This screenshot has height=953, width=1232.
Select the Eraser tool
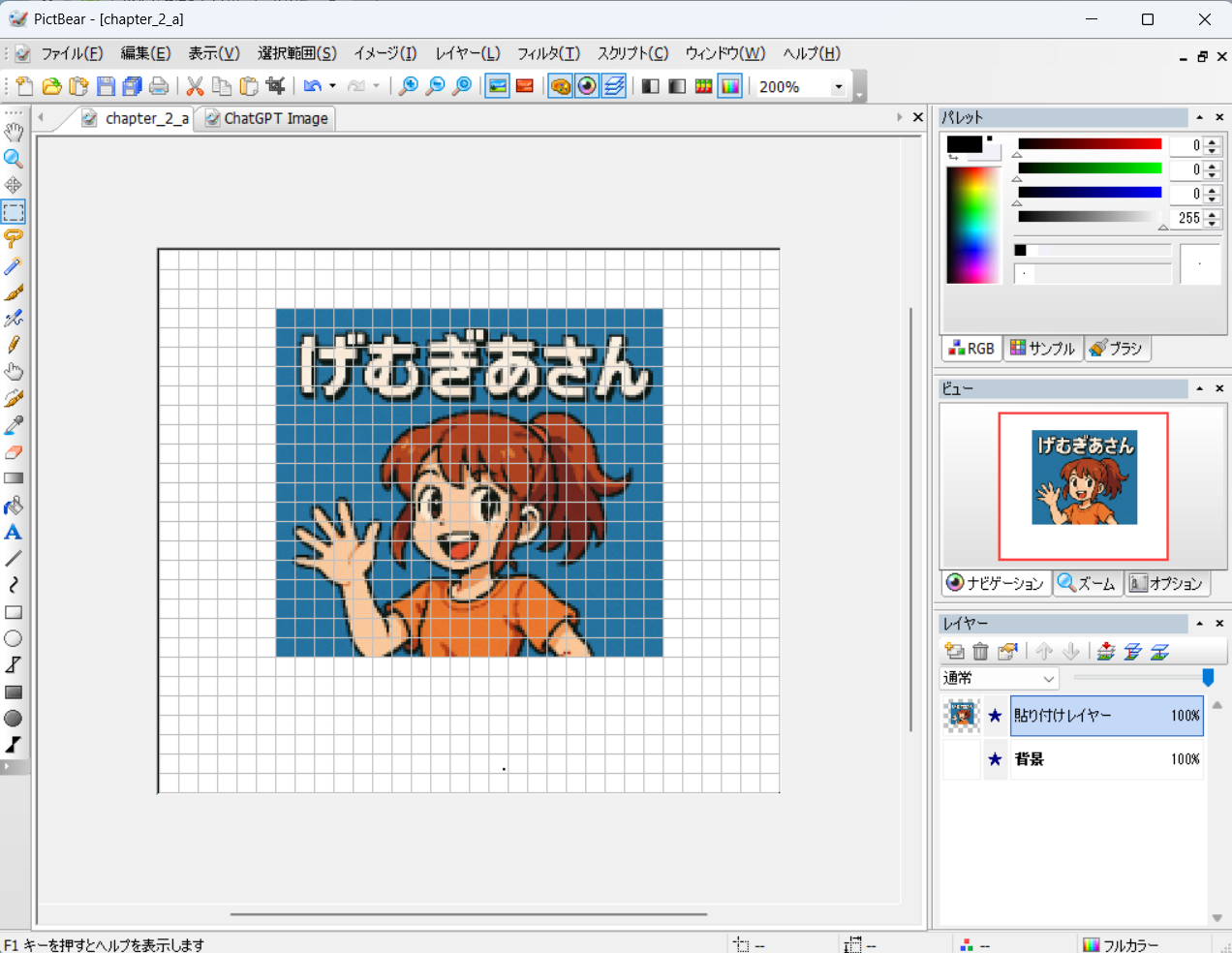[14, 452]
